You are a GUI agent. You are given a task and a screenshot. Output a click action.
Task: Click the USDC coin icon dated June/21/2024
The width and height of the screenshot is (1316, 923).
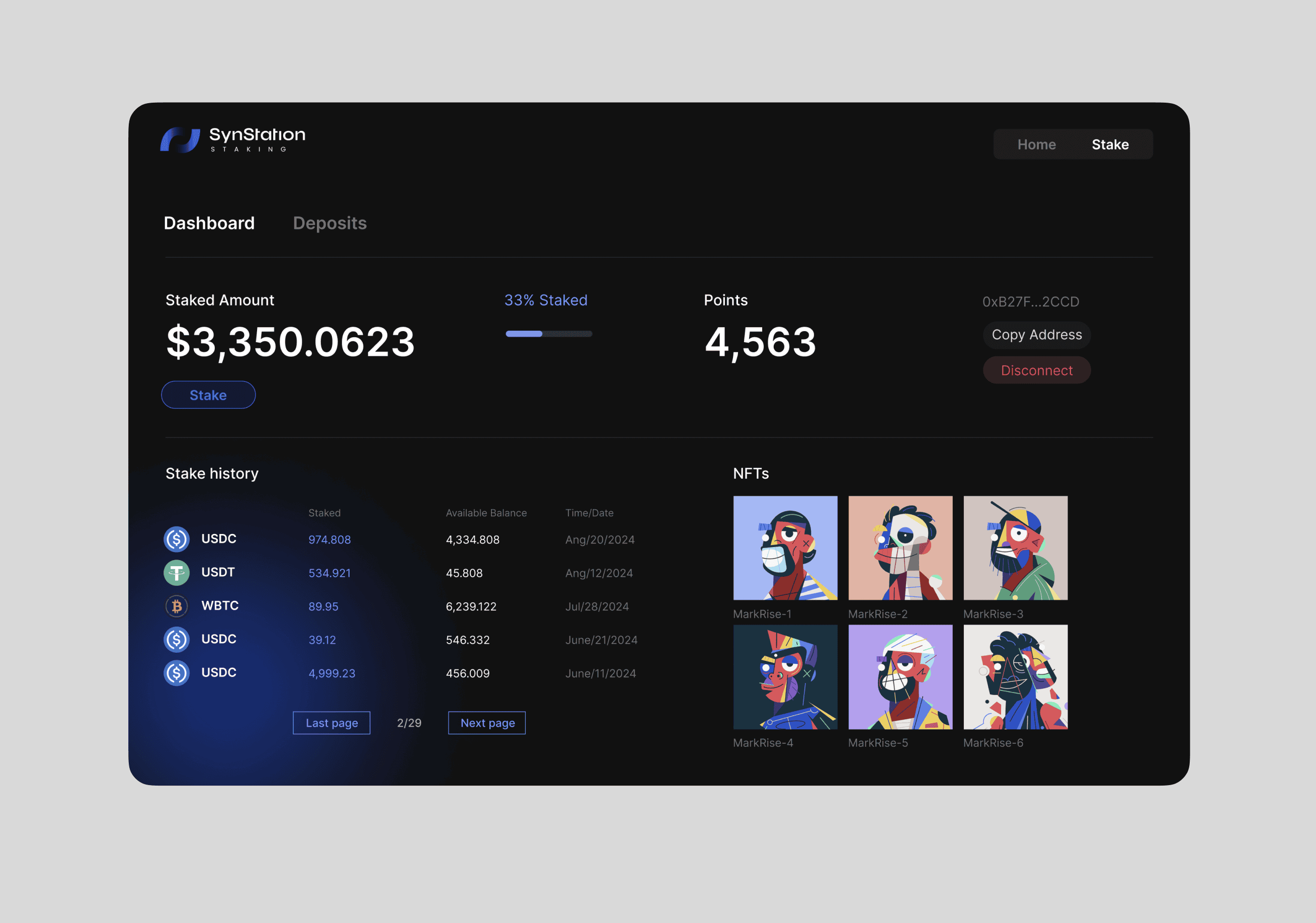point(177,639)
